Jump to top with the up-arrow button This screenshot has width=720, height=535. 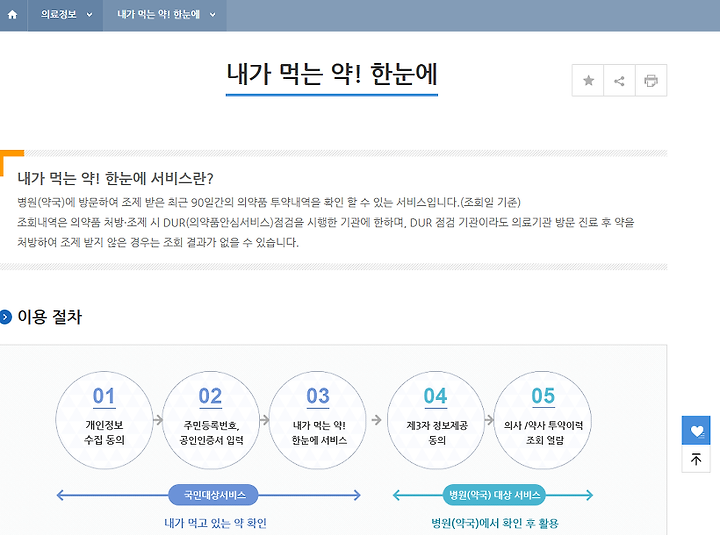pos(696,459)
